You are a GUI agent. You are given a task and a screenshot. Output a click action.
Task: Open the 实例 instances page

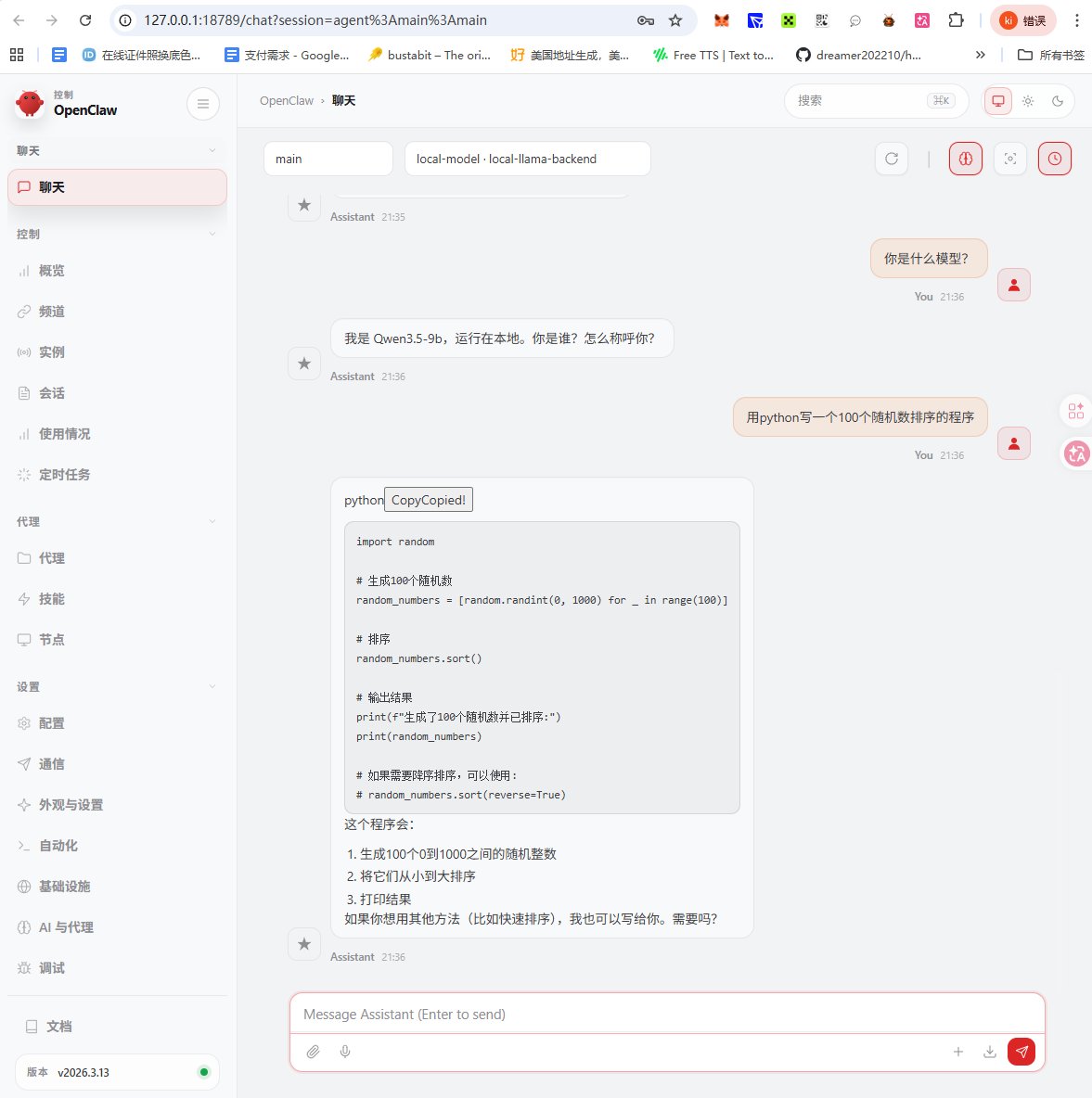117,351
